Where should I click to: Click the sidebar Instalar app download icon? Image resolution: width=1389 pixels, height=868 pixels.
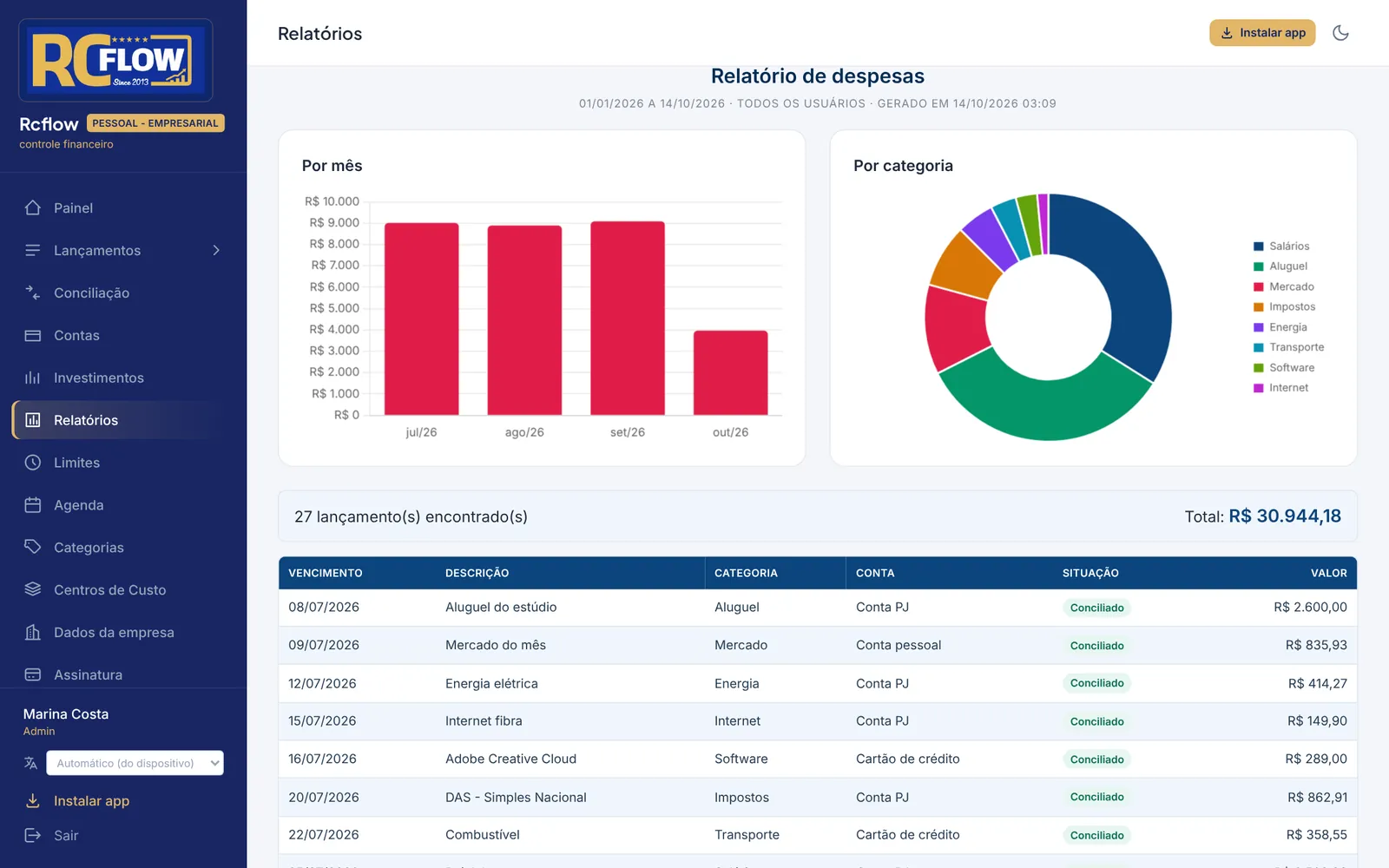click(x=33, y=801)
